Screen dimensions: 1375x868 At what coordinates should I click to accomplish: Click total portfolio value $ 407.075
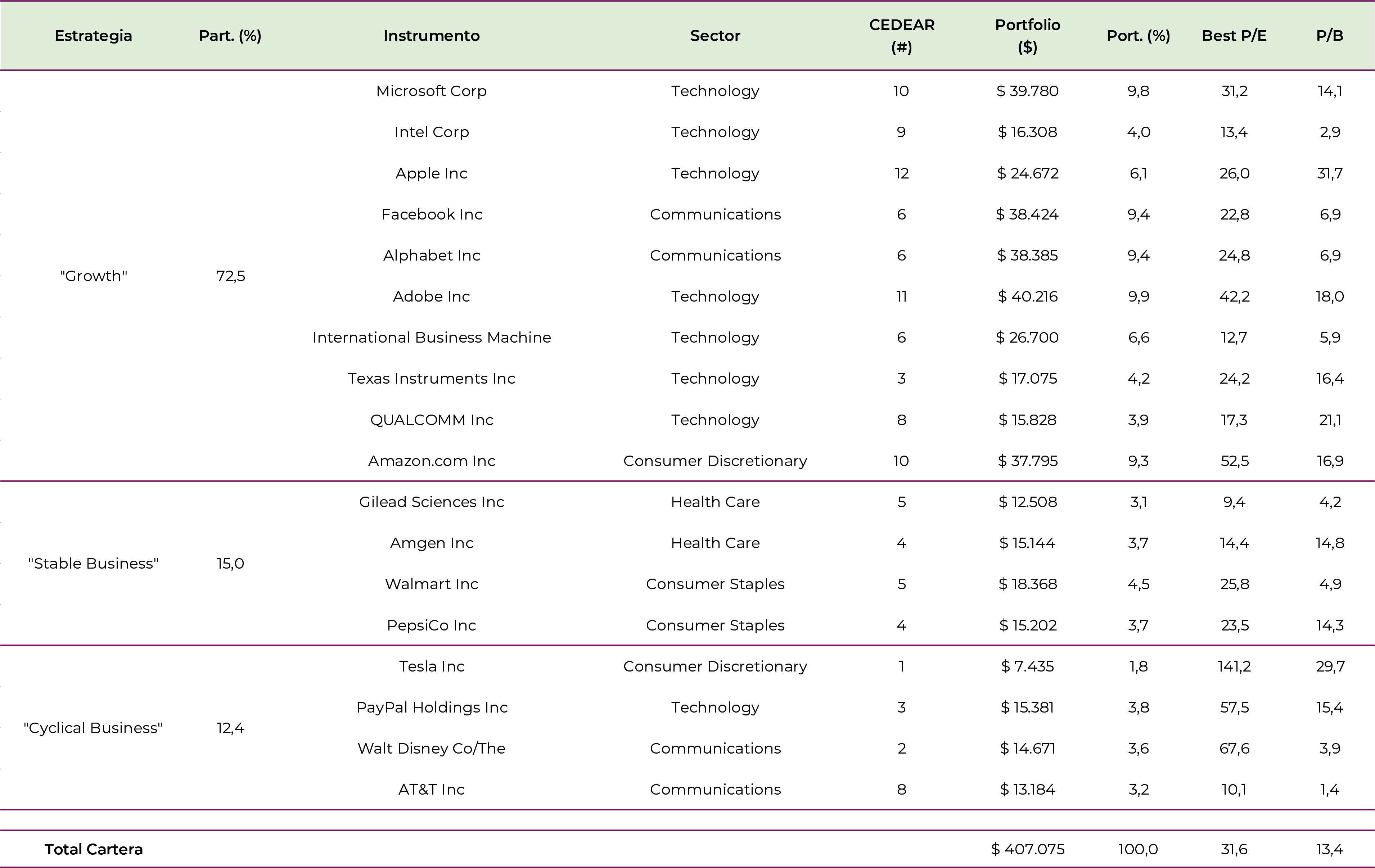(1027, 849)
